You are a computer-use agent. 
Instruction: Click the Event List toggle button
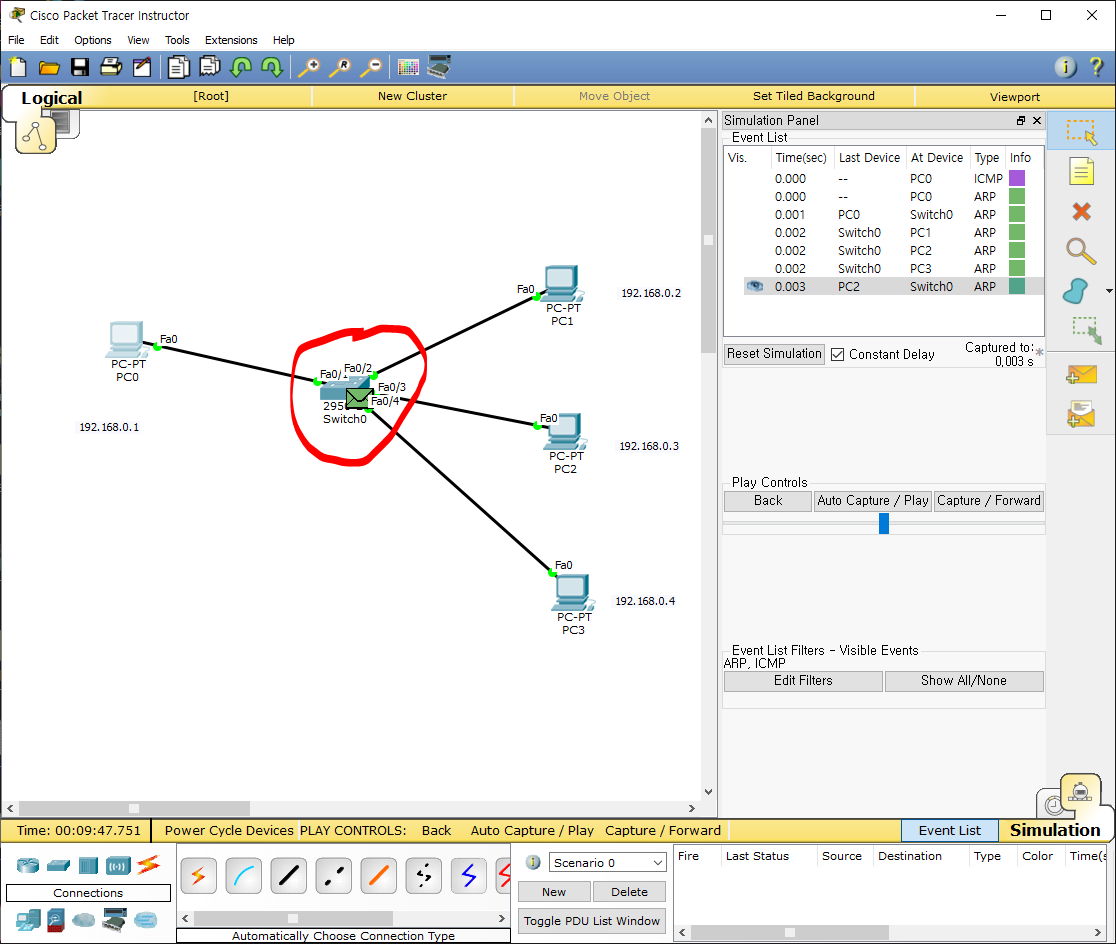coord(949,831)
